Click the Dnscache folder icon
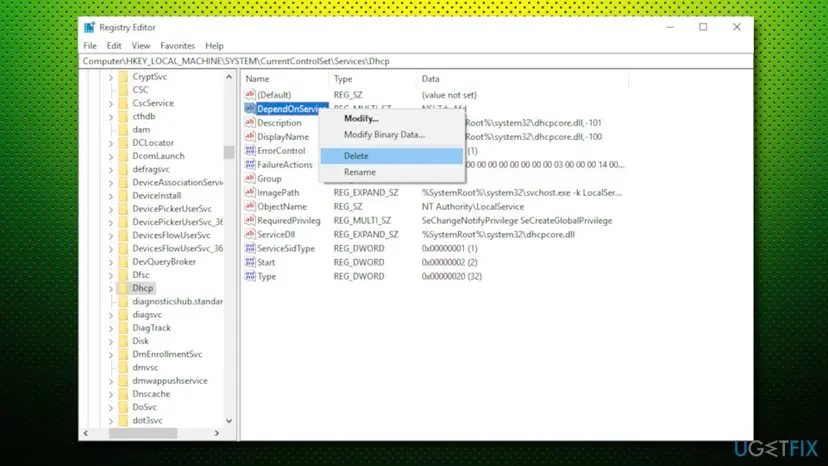 [123, 394]
